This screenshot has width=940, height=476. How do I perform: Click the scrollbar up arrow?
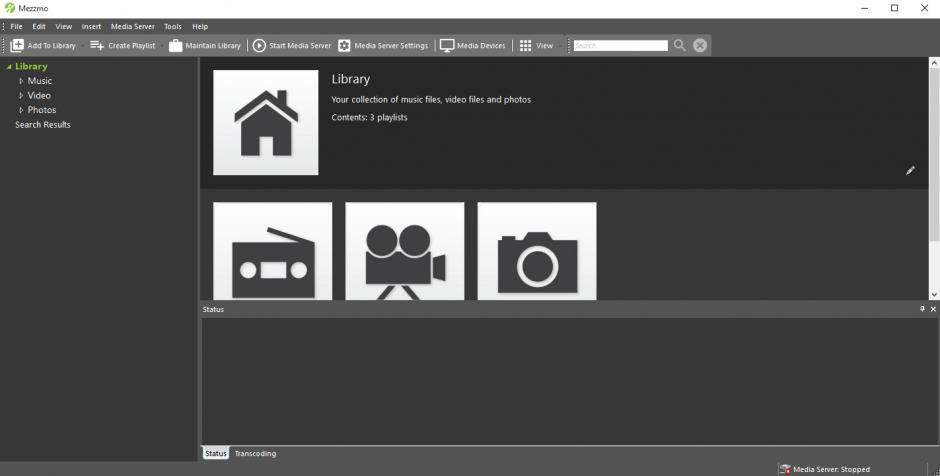[934, 62]
